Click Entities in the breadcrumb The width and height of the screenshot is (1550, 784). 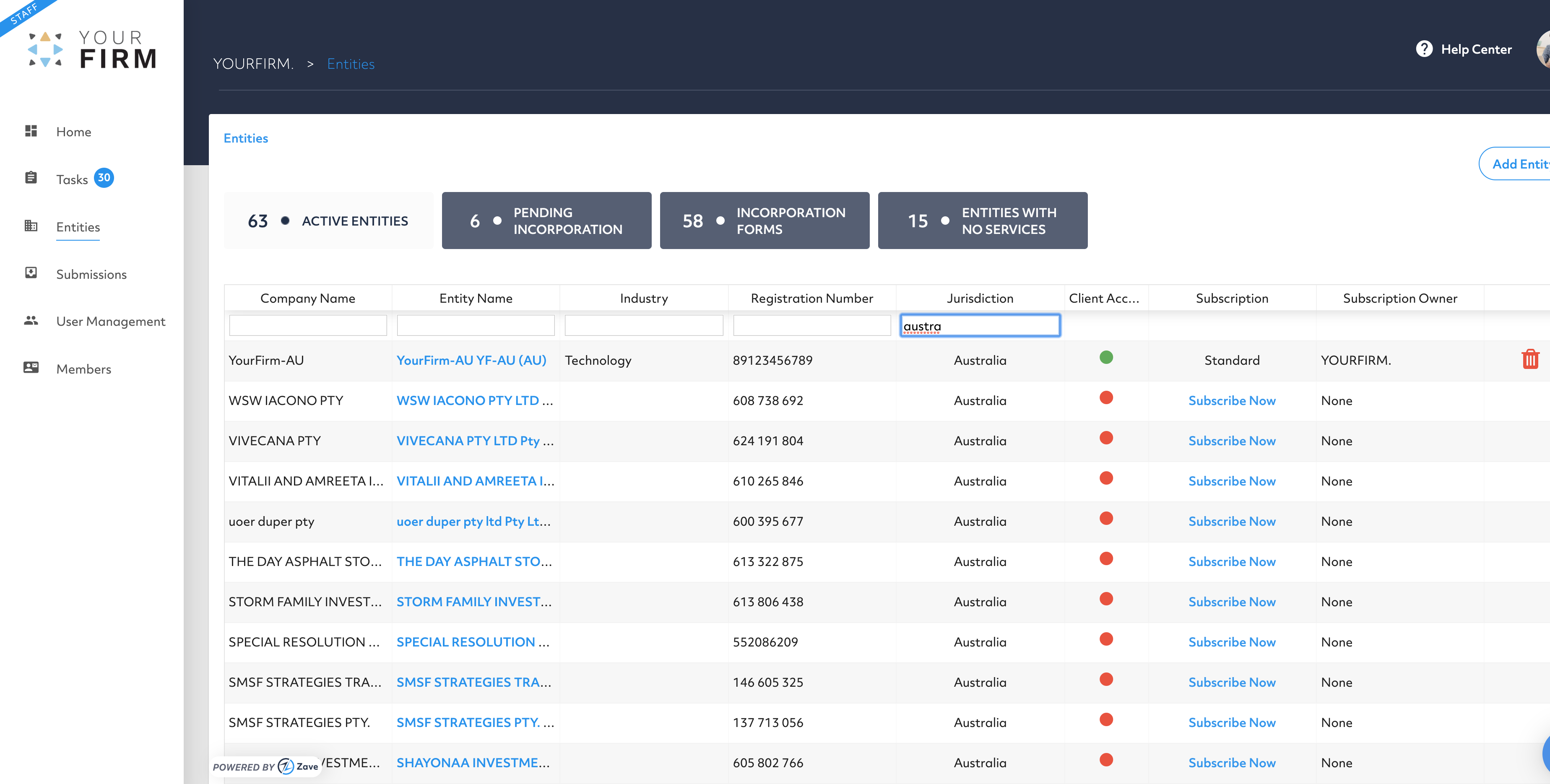tap(351, 64)
